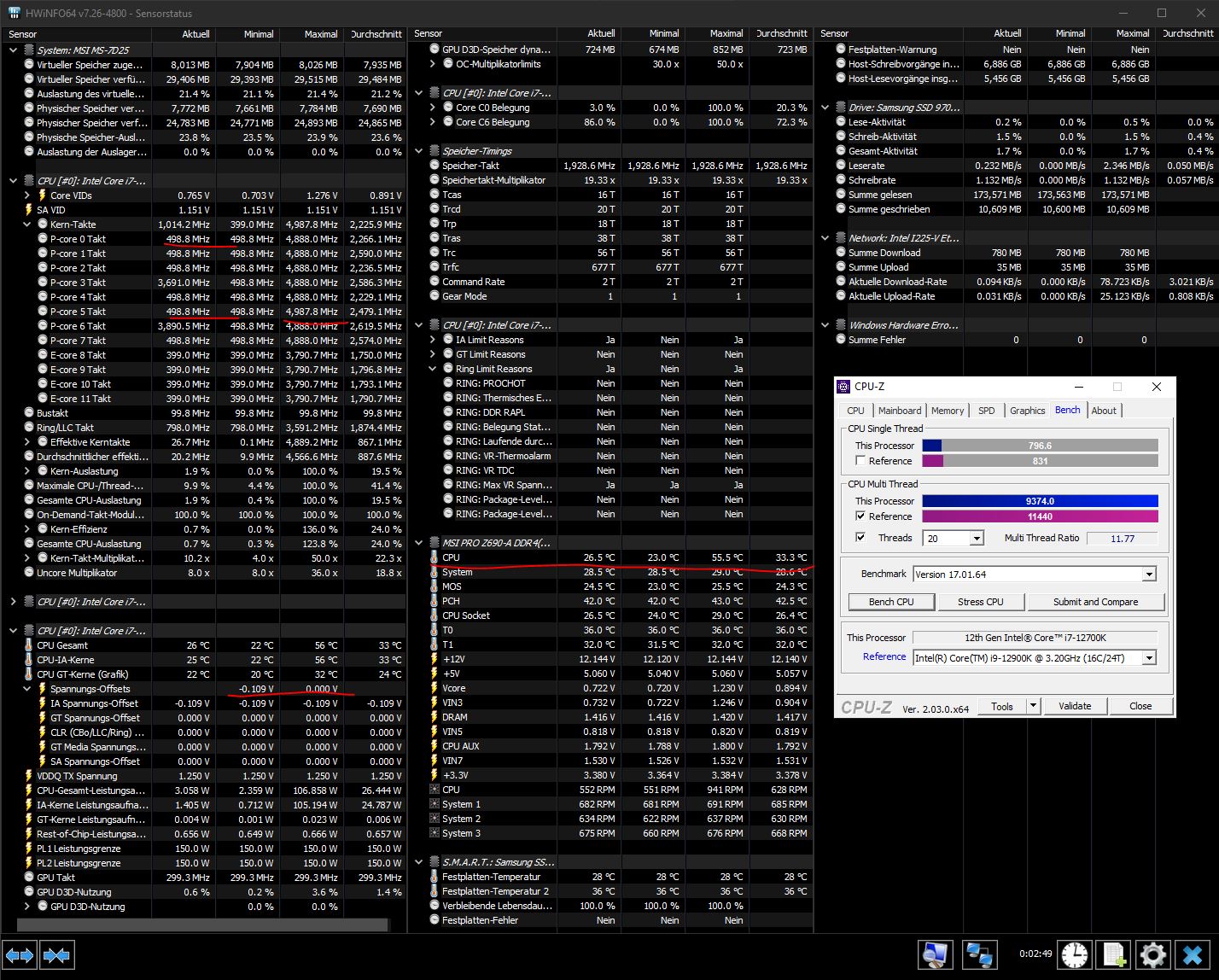
Task: Click the clock icon to reset values
Action: click(1075, 954)
